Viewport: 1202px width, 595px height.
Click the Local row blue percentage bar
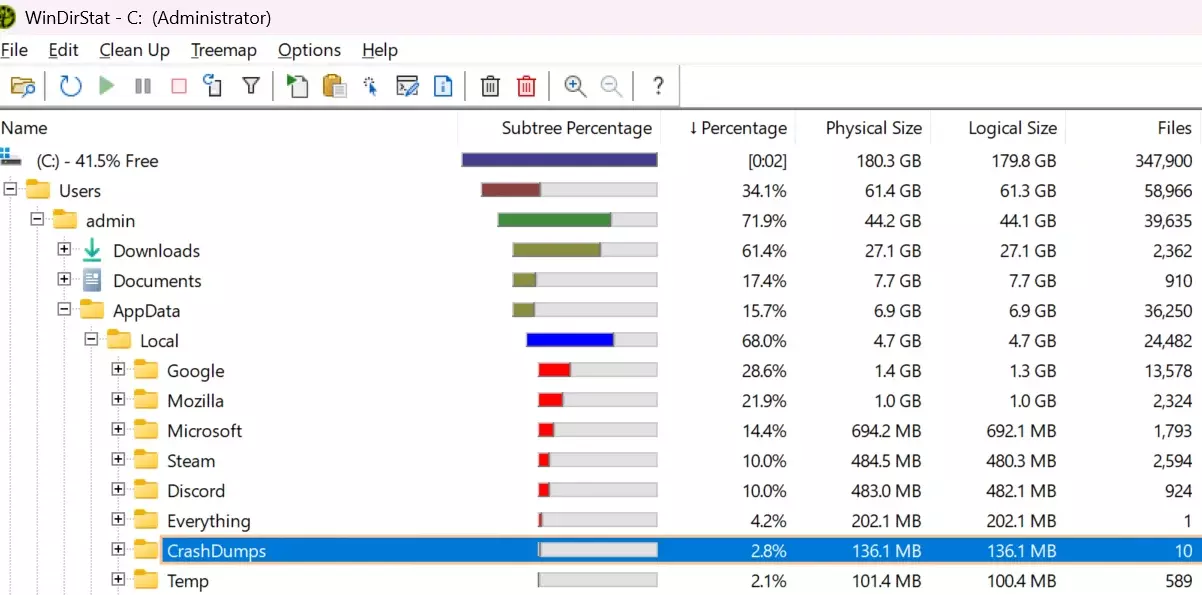[x=592, y=340]
